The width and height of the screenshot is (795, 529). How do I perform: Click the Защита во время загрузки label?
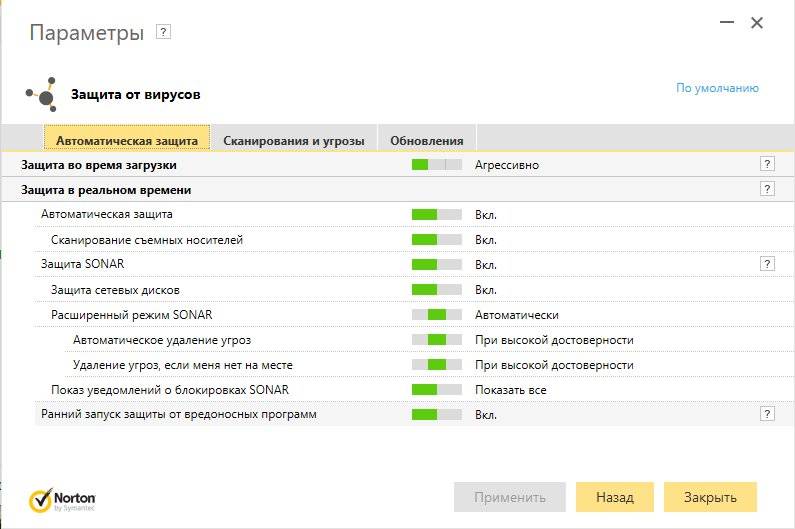pyautogui.click(x=99, y=165)
